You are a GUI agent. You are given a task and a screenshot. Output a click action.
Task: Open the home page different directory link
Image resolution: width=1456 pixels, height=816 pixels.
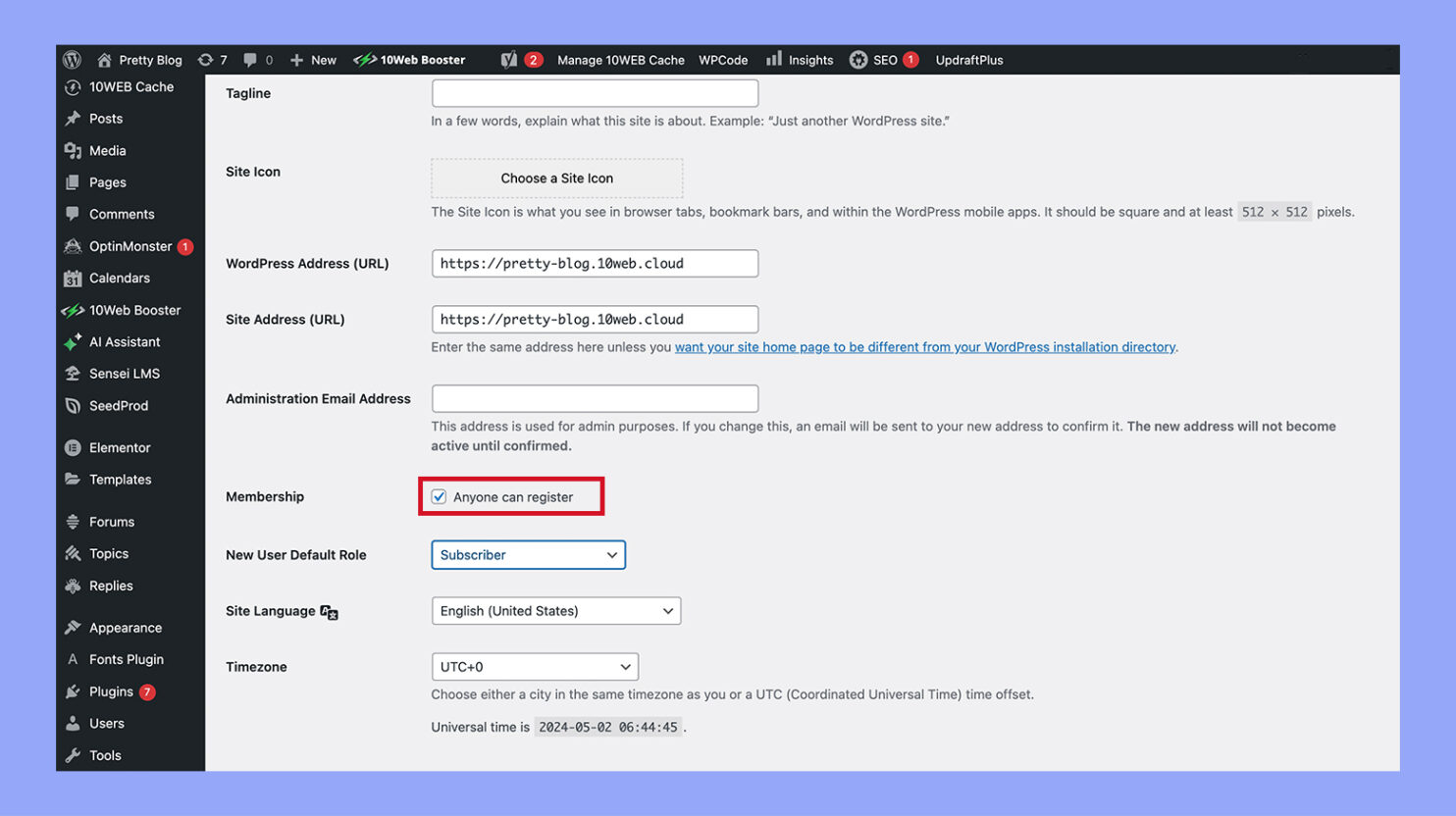click(x=924, y=346)
